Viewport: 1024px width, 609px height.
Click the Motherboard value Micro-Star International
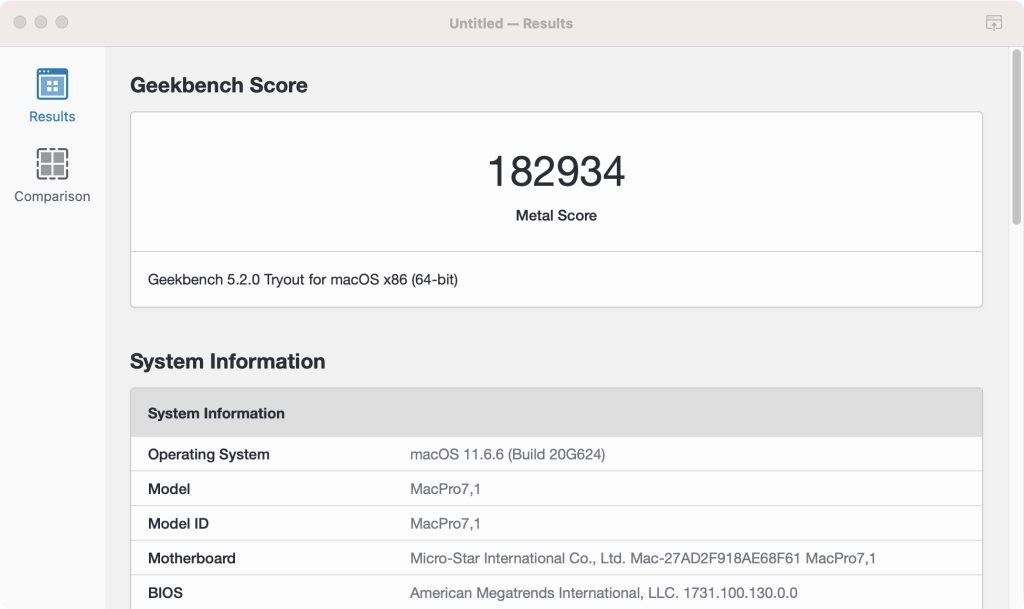(643, 558)
